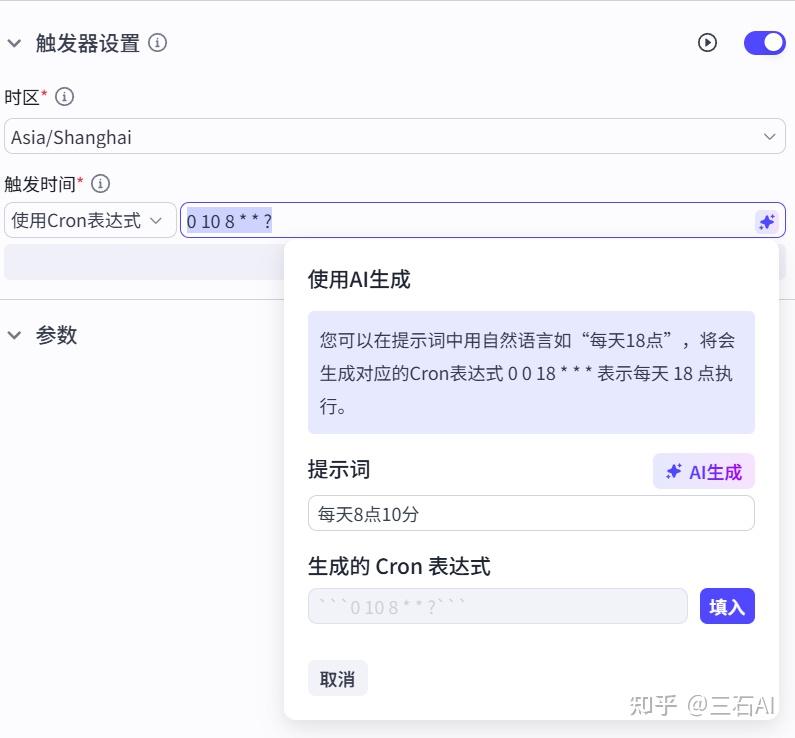The image size is (795, 738).
Task: Click the 参数 section title
Action: point(56,336)
